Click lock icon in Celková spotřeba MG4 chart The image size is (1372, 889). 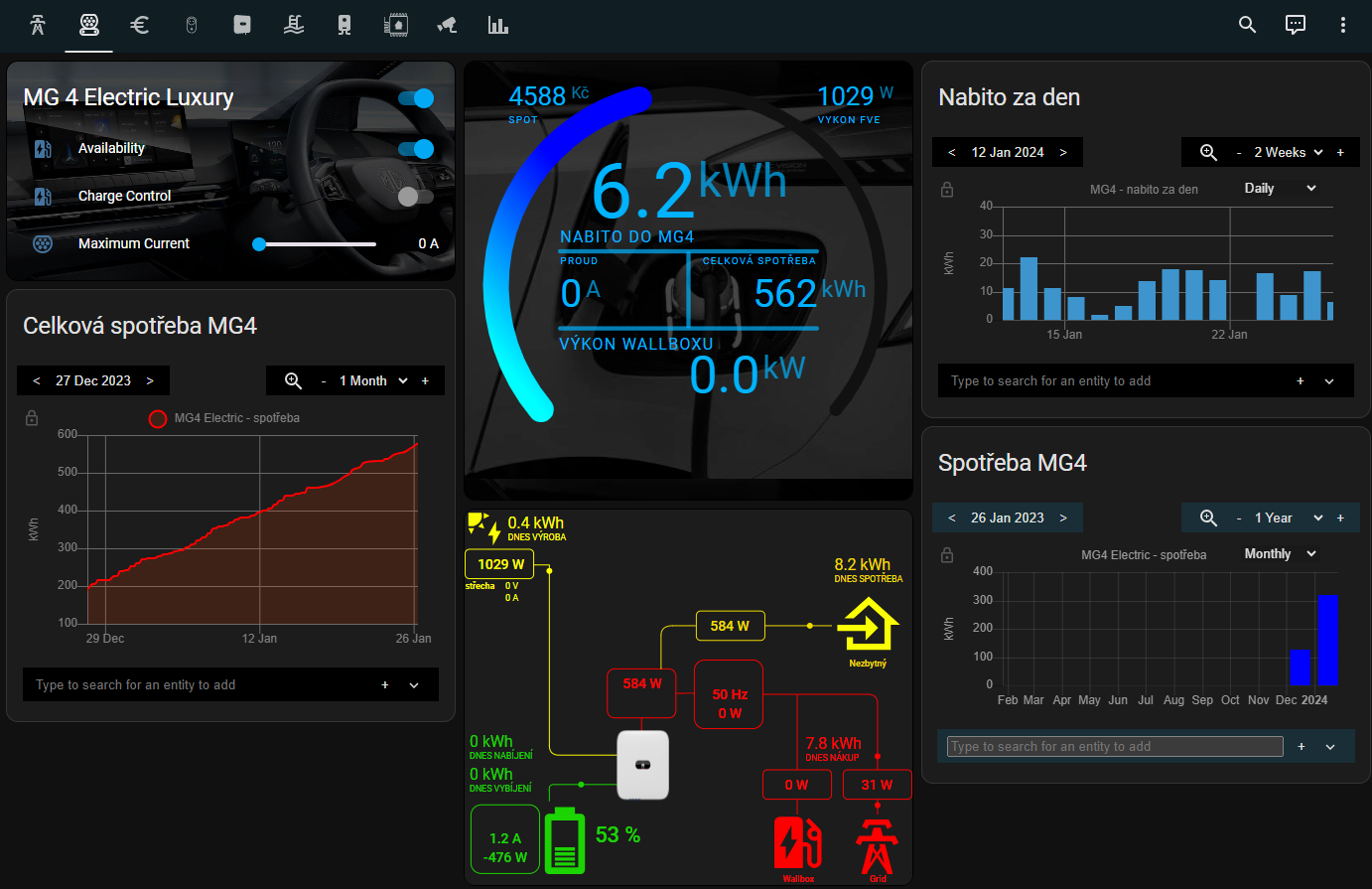pyautogui.click(x=32, y=418)
